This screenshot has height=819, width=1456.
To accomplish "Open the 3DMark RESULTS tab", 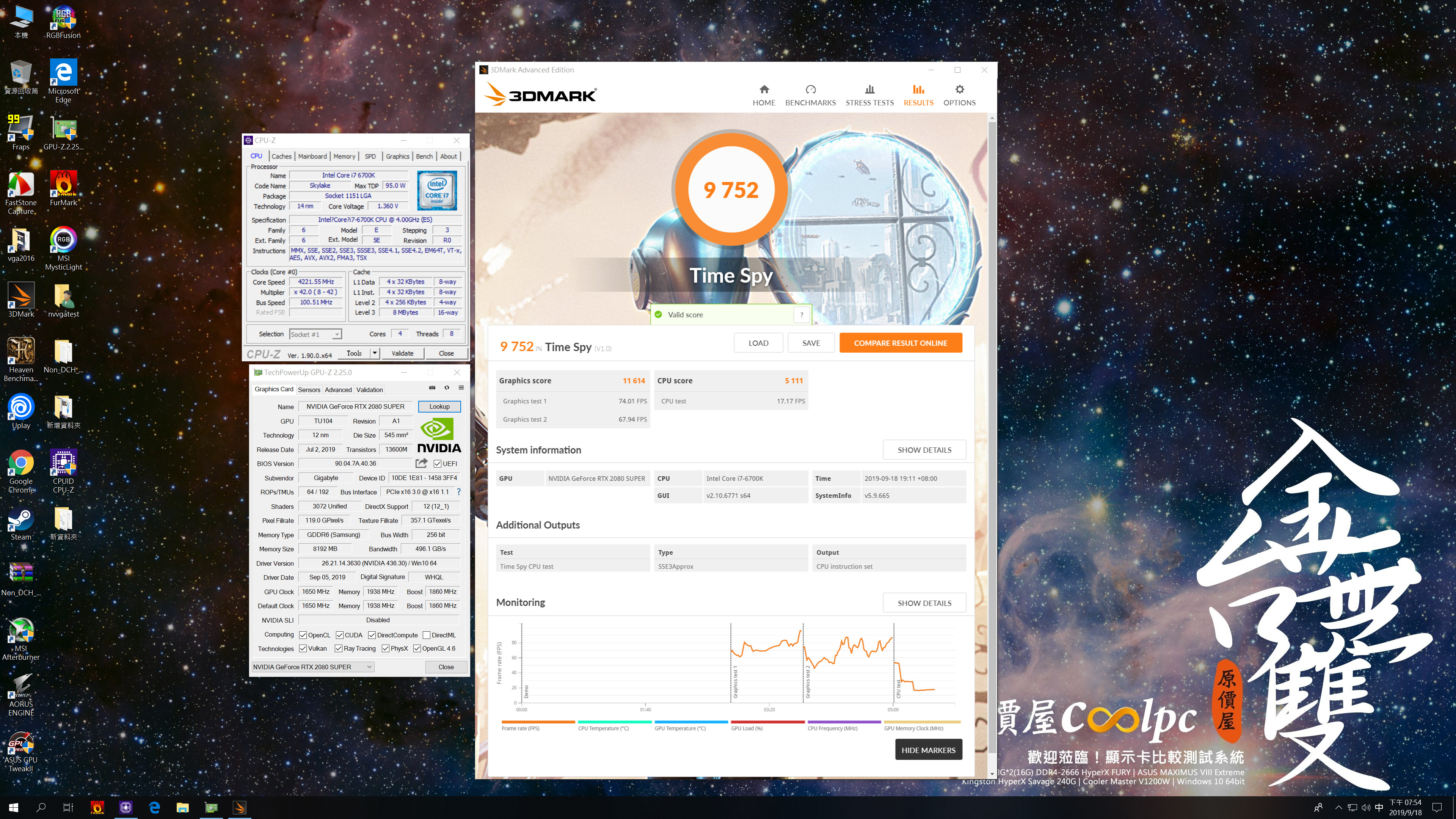I will (918, 95).
